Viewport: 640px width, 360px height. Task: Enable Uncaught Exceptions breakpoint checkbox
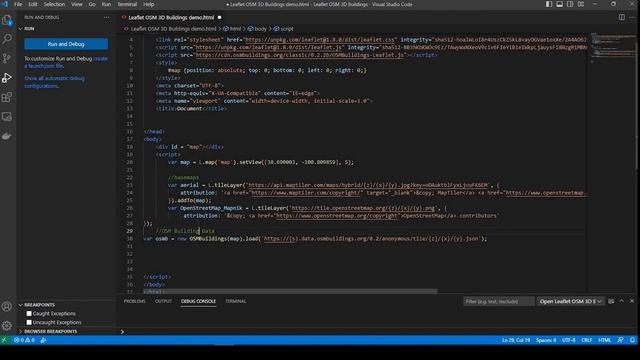point(29,322)
